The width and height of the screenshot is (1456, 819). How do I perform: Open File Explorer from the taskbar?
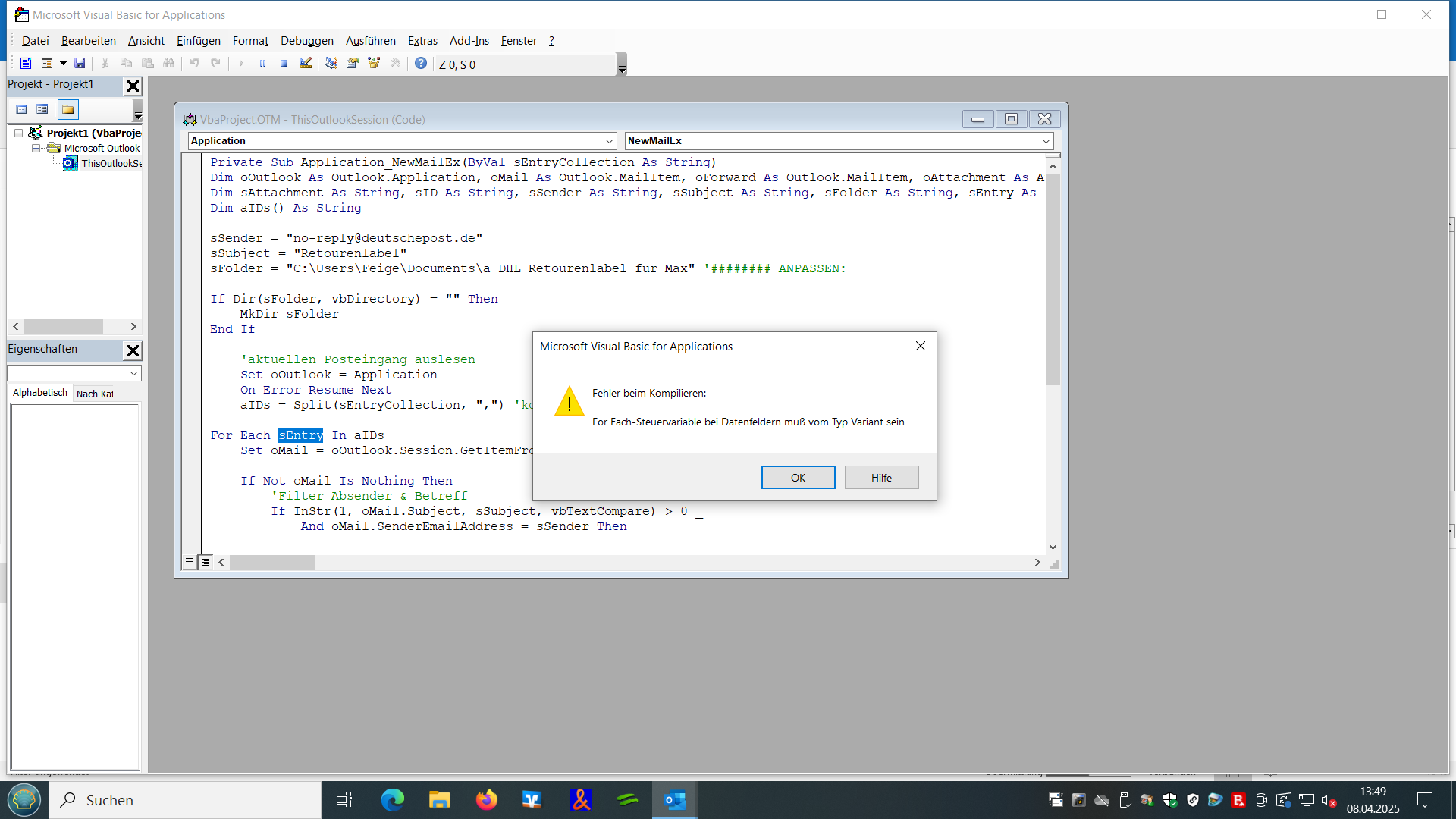pos(439,800)
